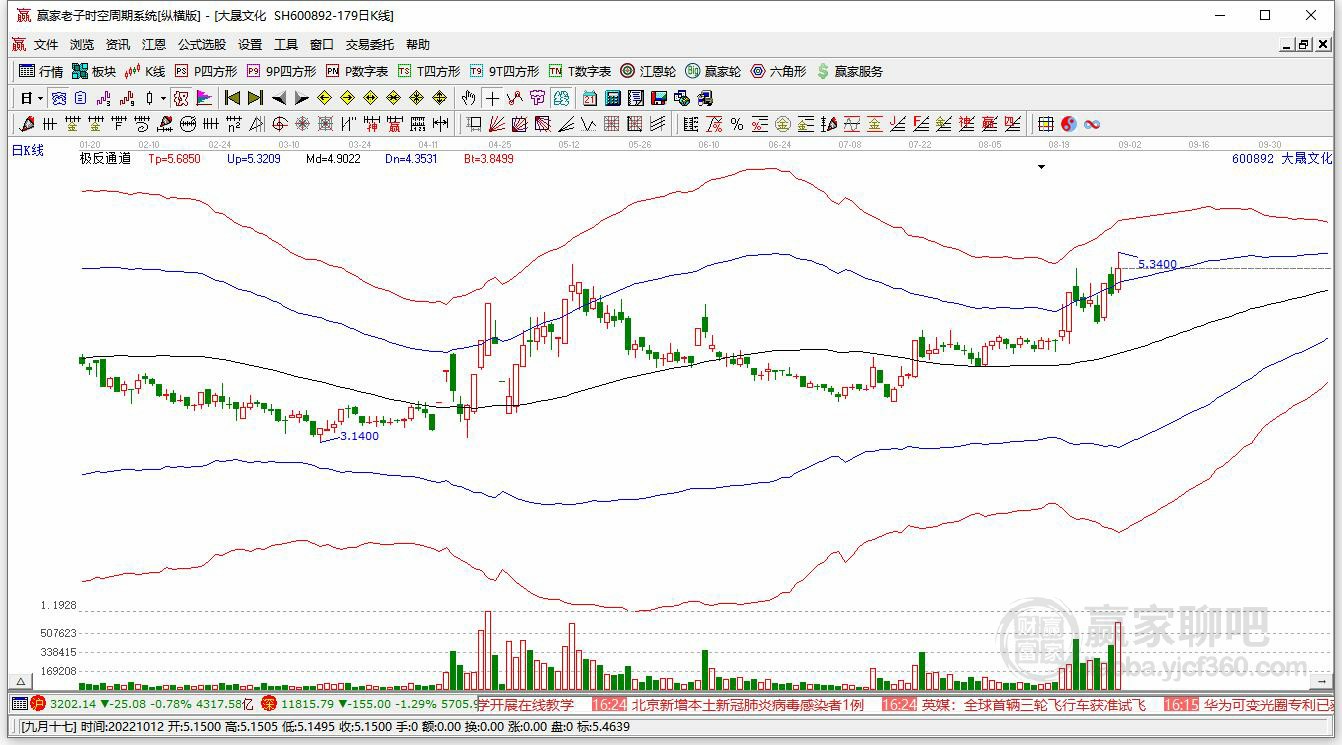1342x745 pixels.
Task: Click yellow diamond horizontal-expand icon
Action: coord(370,98)
